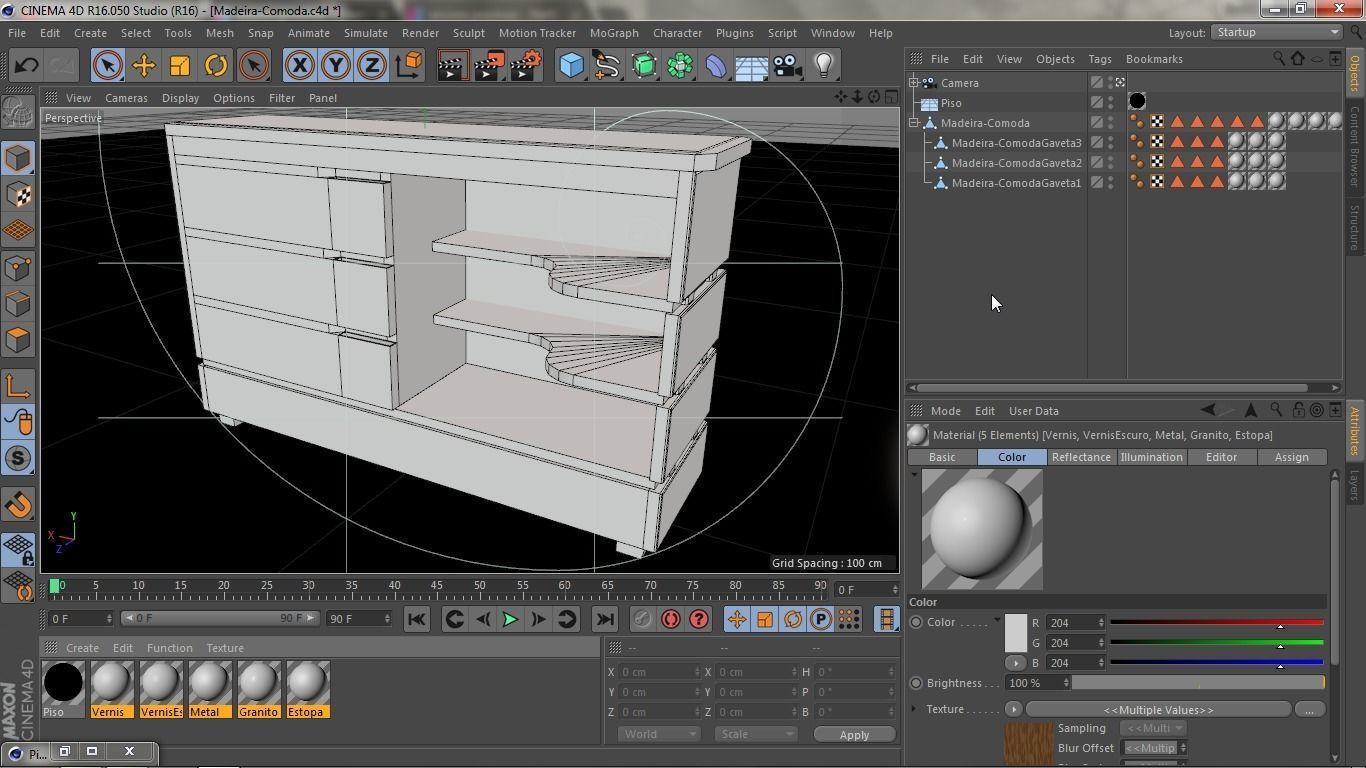Viewport: 1366px width, 768px height.
Task: Open the Scale mode dropdown
Action: pos(756,734)
